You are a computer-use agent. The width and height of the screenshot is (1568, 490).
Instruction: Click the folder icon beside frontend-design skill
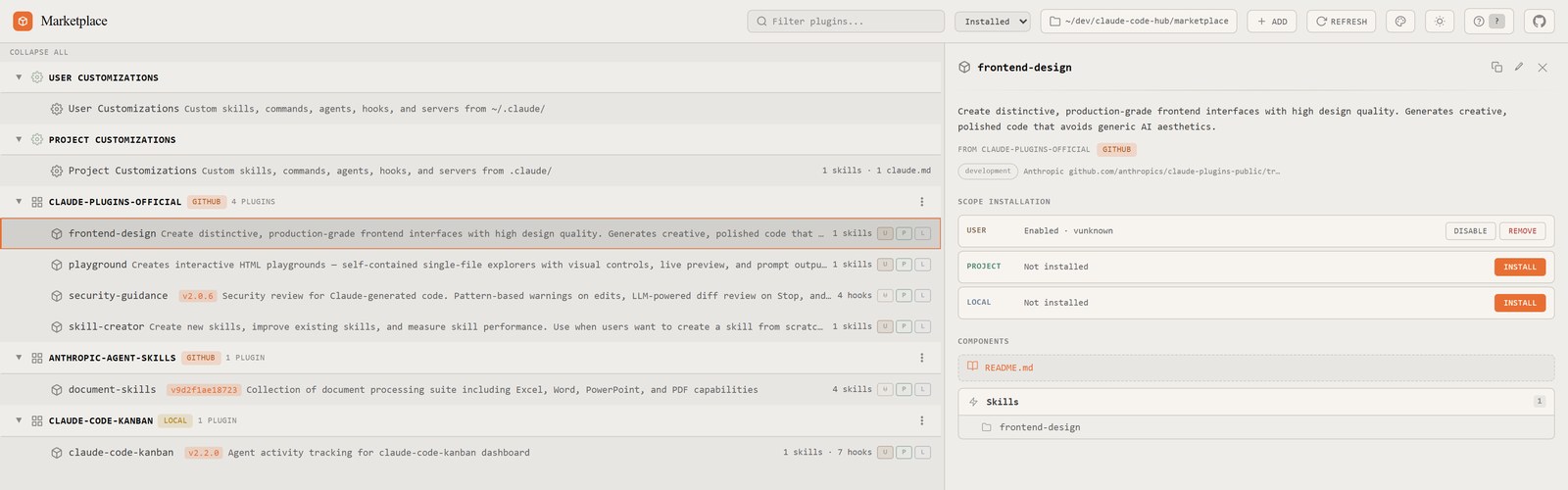click(x=987, y=427)
